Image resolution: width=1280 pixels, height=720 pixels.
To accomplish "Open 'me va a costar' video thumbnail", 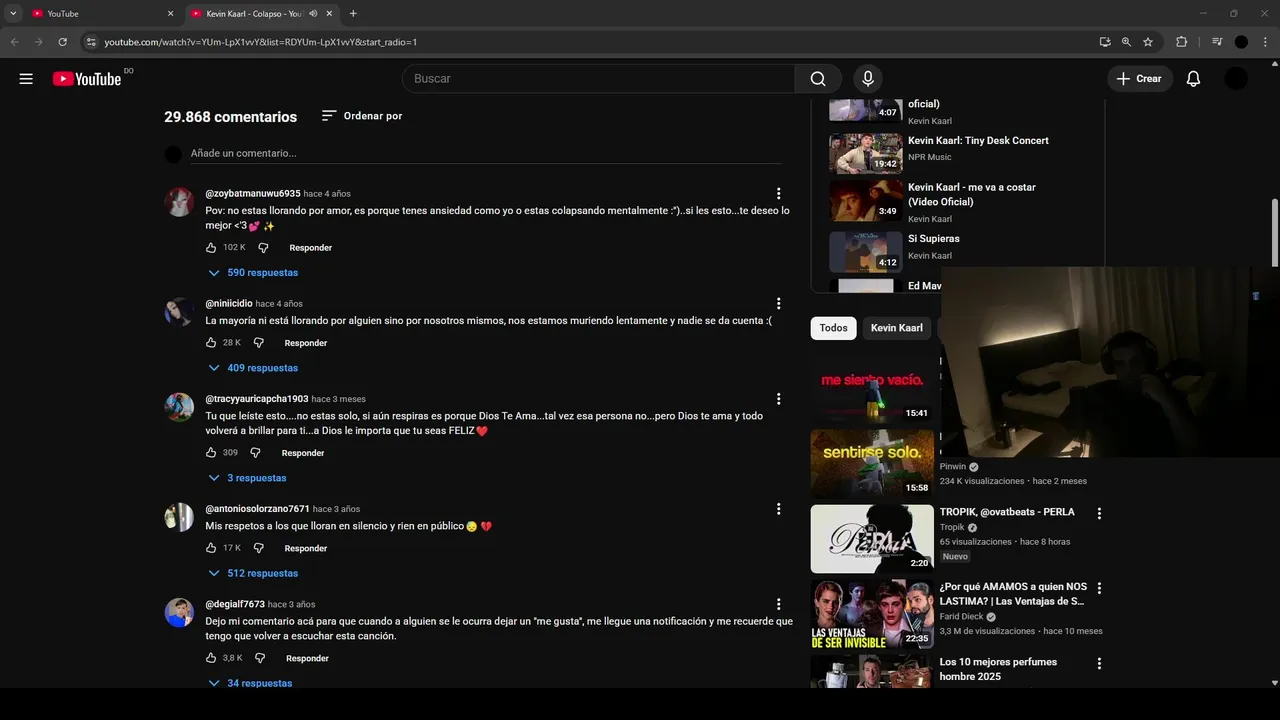I will coord(866,201).
